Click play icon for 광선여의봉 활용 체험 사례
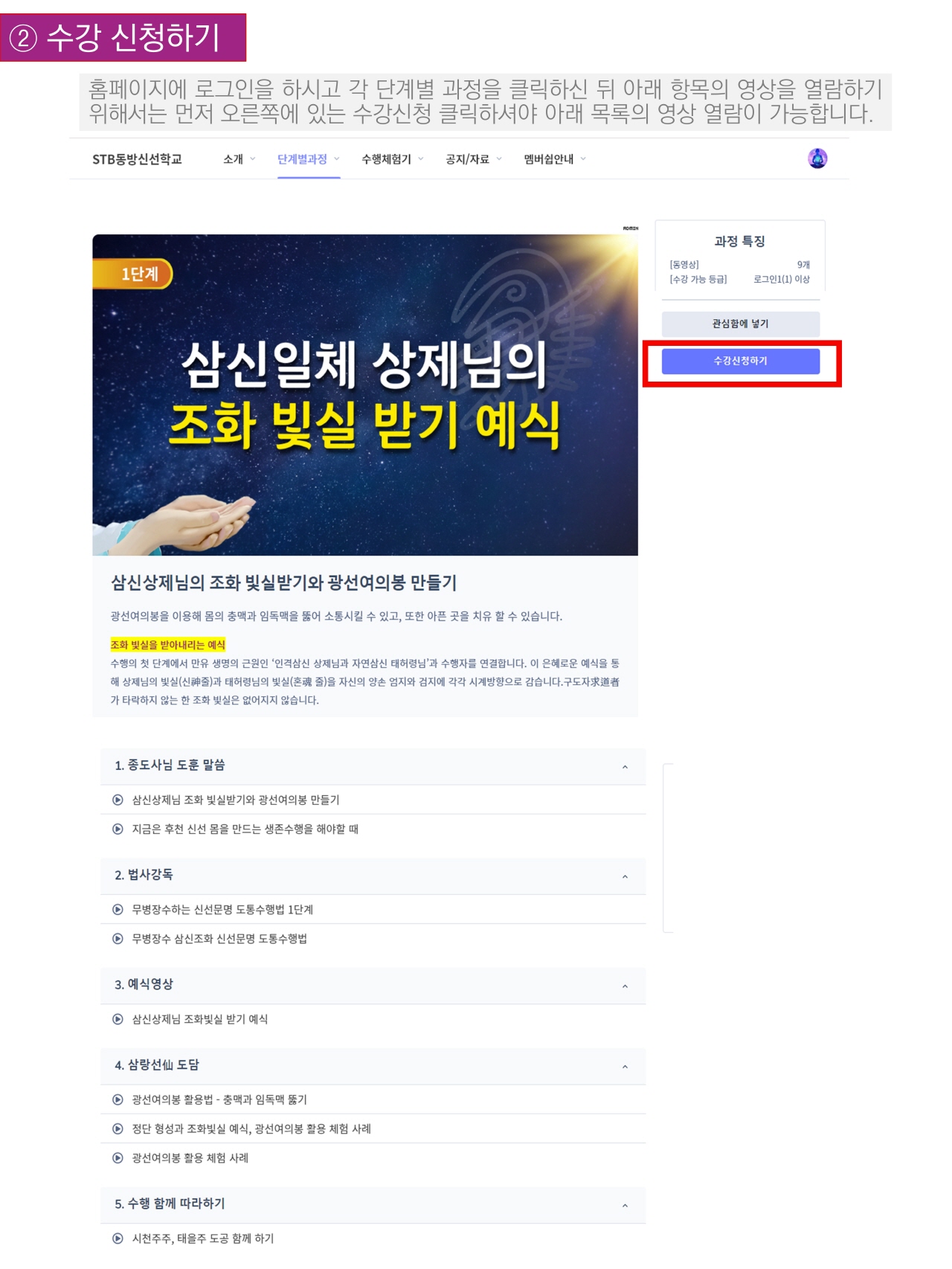 [118, 1158]
